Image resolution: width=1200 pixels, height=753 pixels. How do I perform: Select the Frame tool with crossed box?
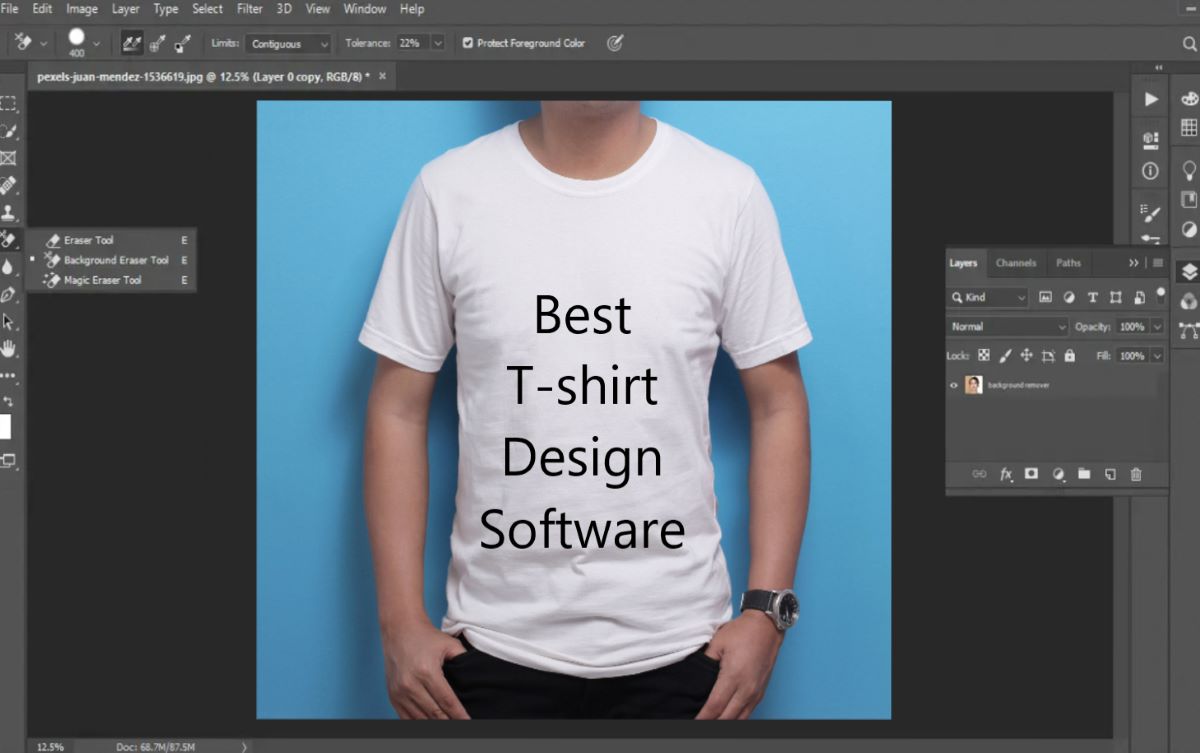point(8,158)
